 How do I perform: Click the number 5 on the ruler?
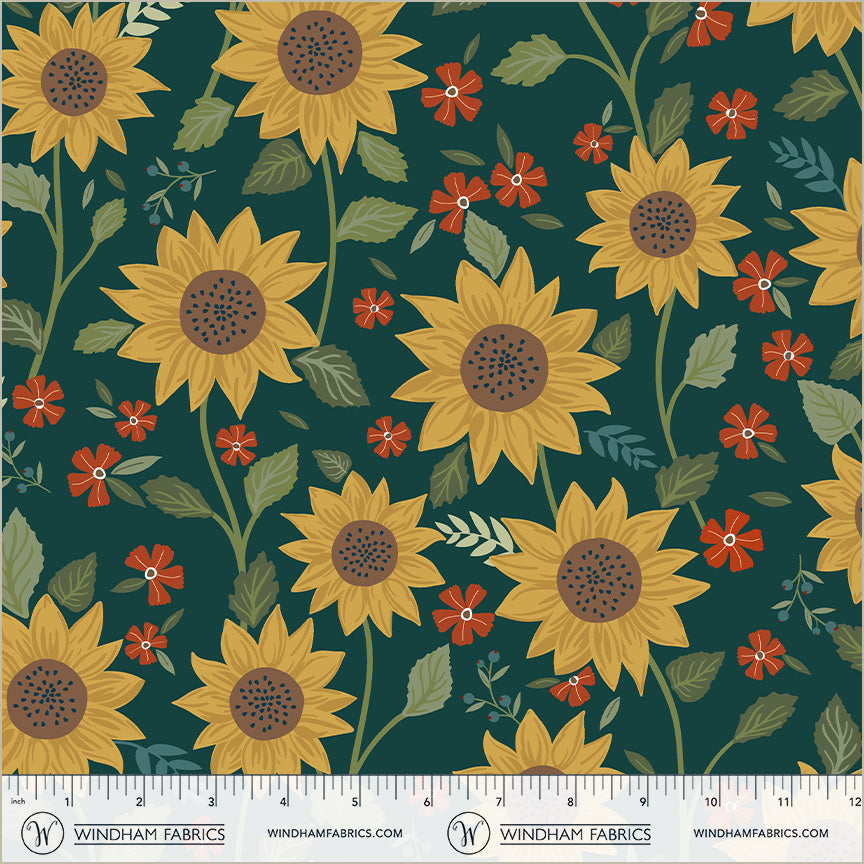coord(355,802)
